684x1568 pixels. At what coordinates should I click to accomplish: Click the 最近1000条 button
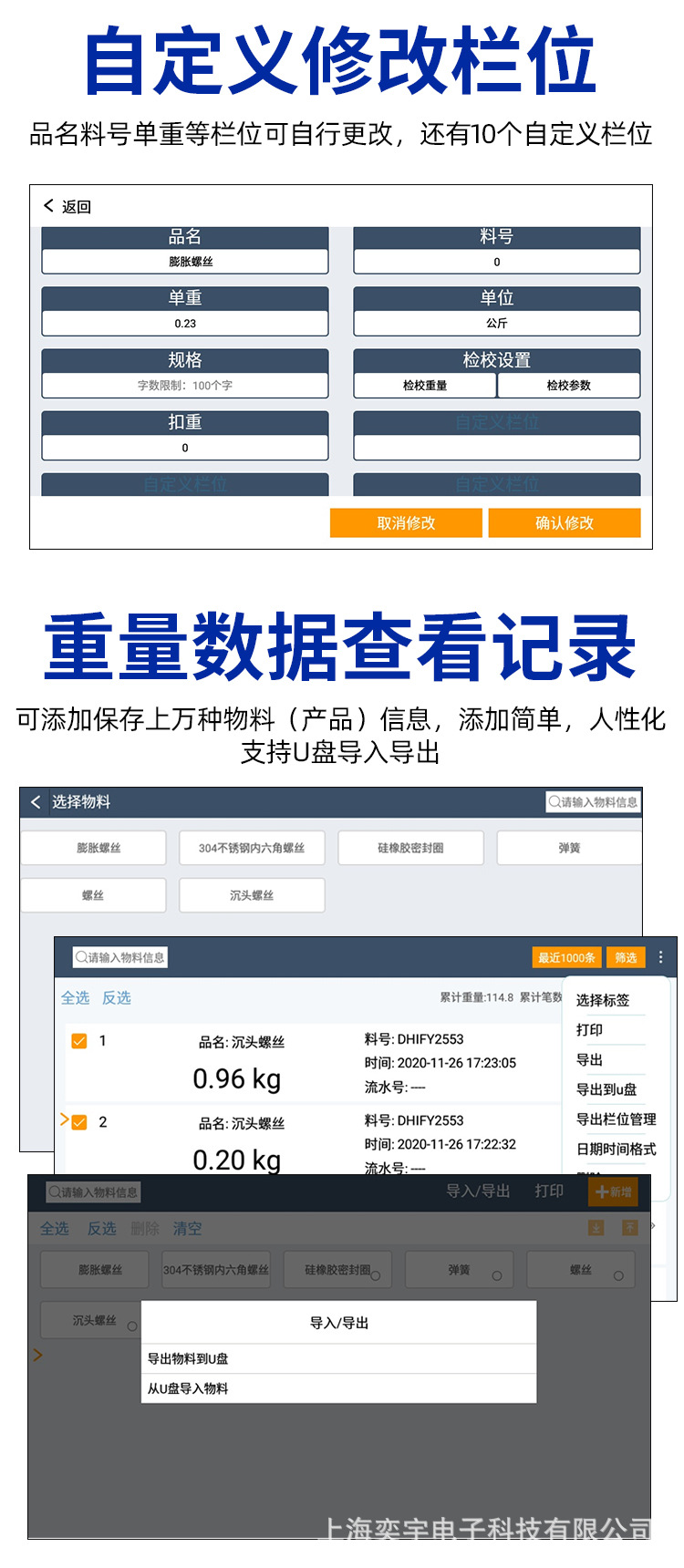pyautogui.click(x=566, y=957)
